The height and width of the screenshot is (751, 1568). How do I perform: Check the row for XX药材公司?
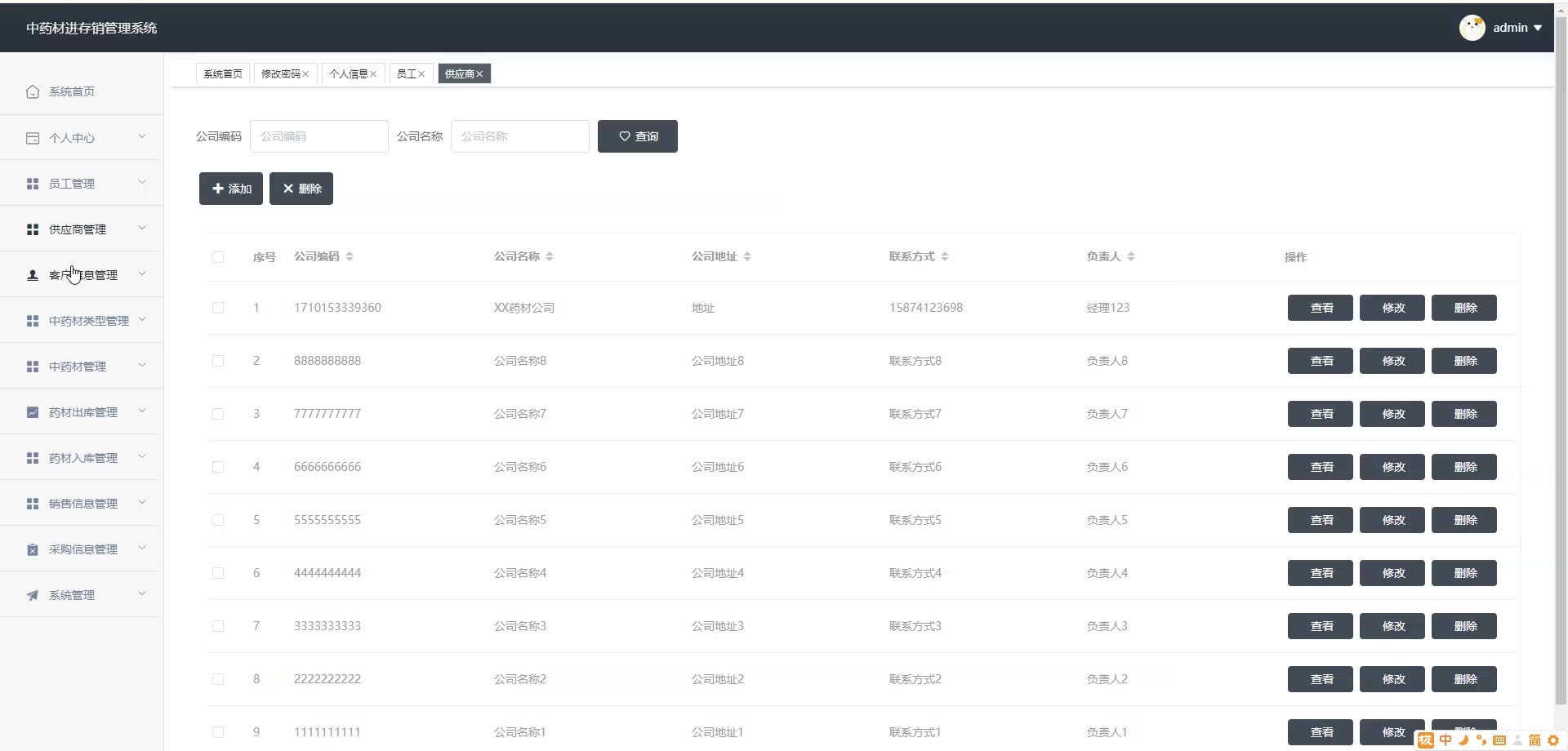218,308
